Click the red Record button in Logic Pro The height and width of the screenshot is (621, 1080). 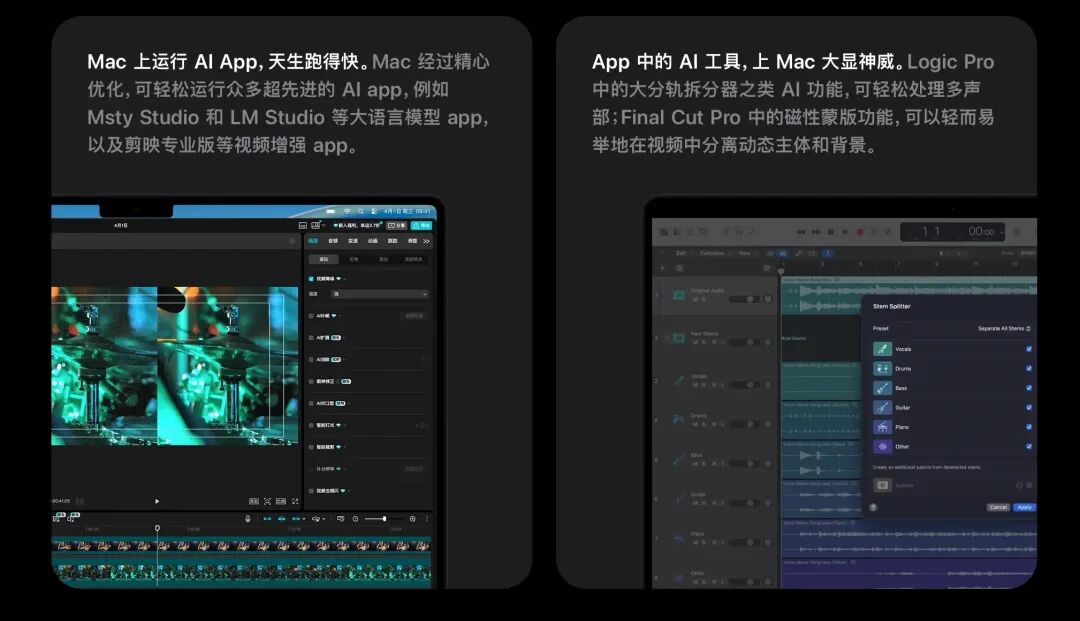tap(860, 232)
